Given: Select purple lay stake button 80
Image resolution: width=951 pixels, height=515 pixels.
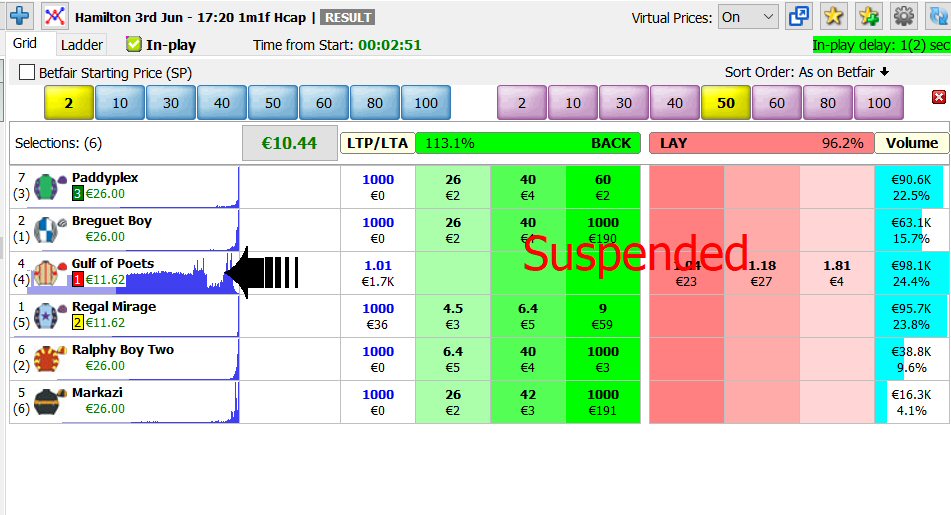Looking at the screenshot, I should click(x=828, y=103).
